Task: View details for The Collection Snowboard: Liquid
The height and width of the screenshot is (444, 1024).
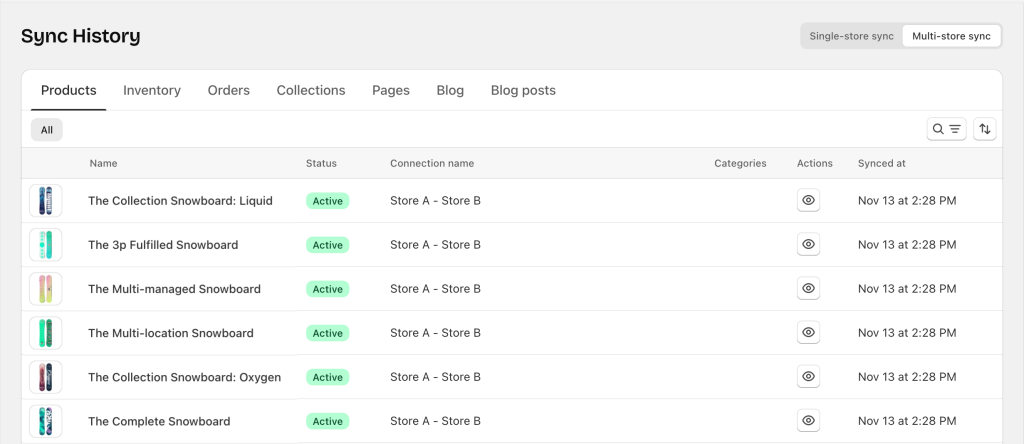Action: pos(809,201)
